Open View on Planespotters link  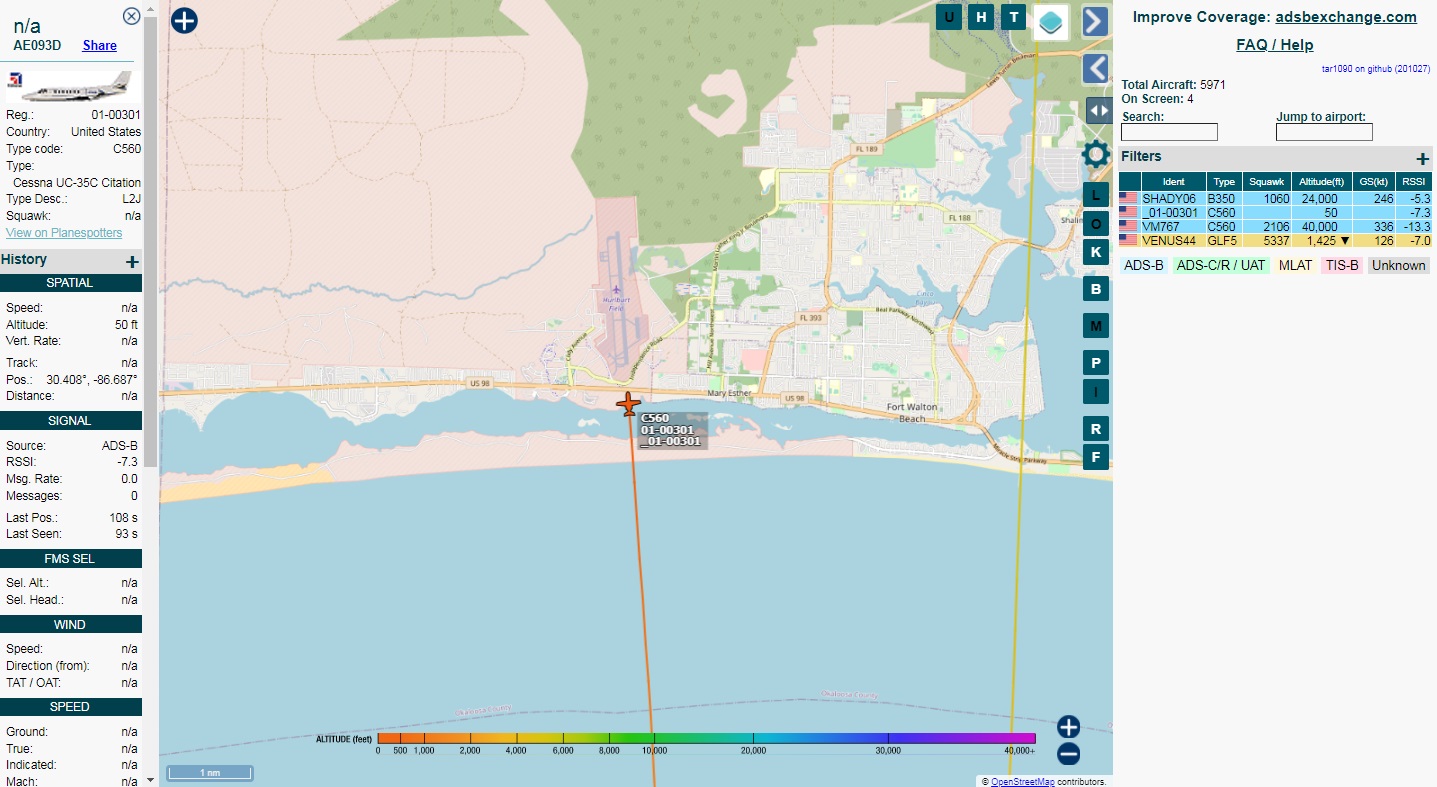pos(64,233)
